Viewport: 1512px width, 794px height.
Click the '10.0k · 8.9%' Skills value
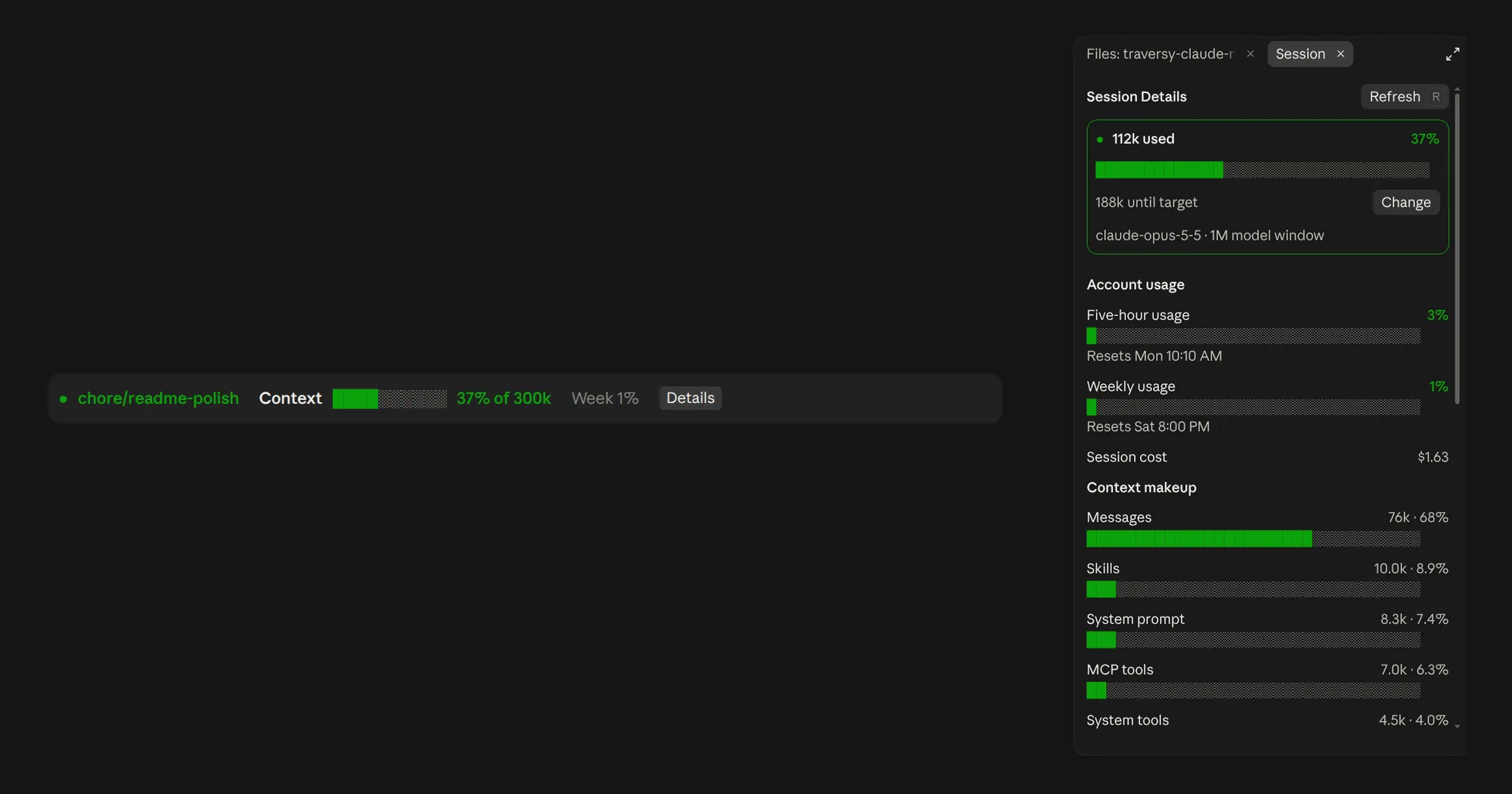(1411, 568)
